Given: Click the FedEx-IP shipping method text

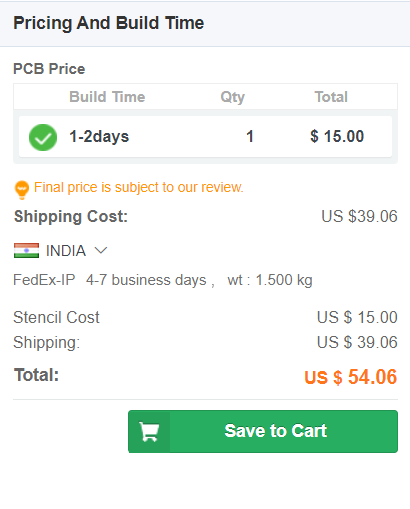Looking at the screenshot, I should click(x=44, y=280).
